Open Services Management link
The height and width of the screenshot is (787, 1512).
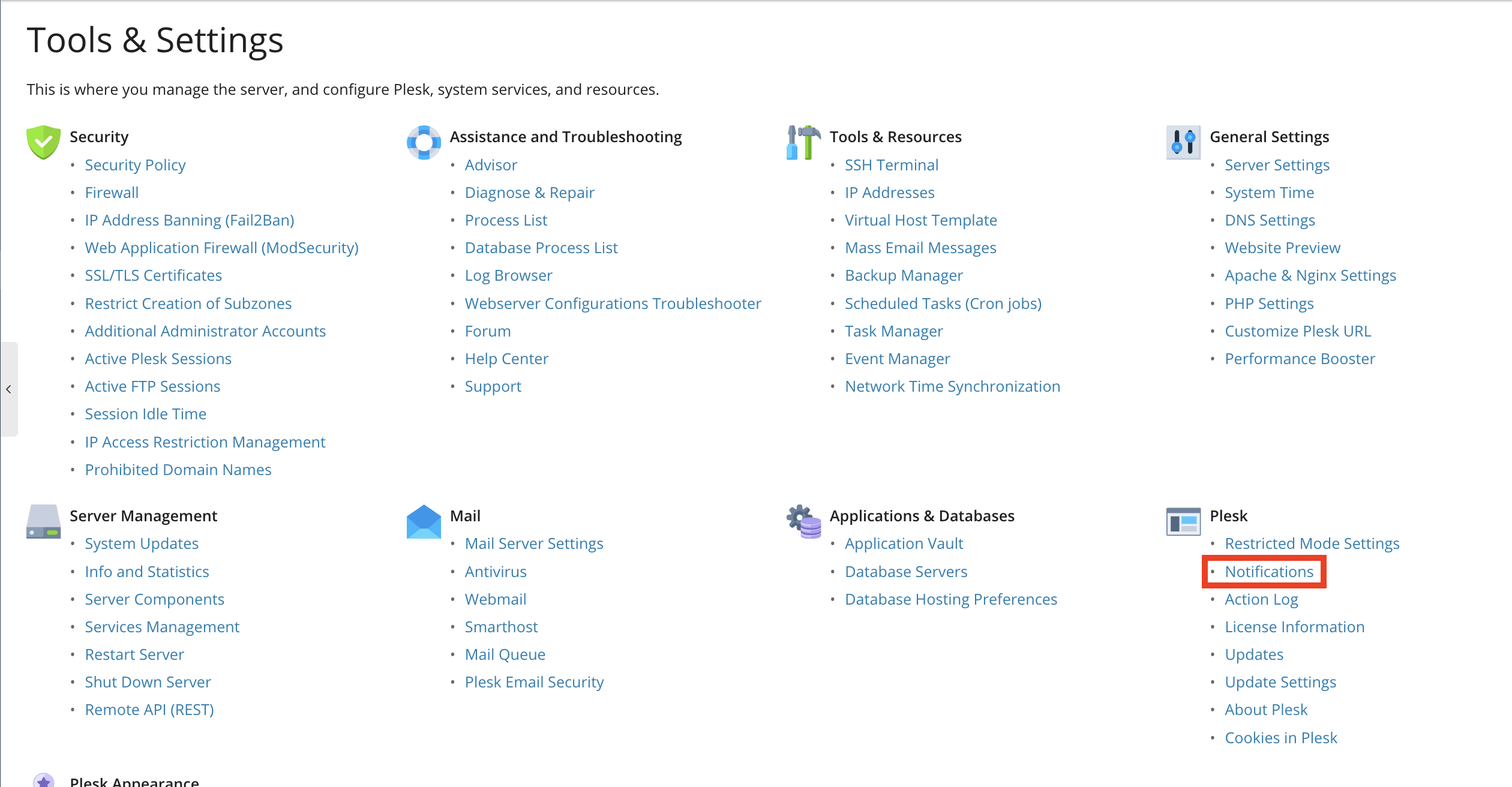click(162, 627)
